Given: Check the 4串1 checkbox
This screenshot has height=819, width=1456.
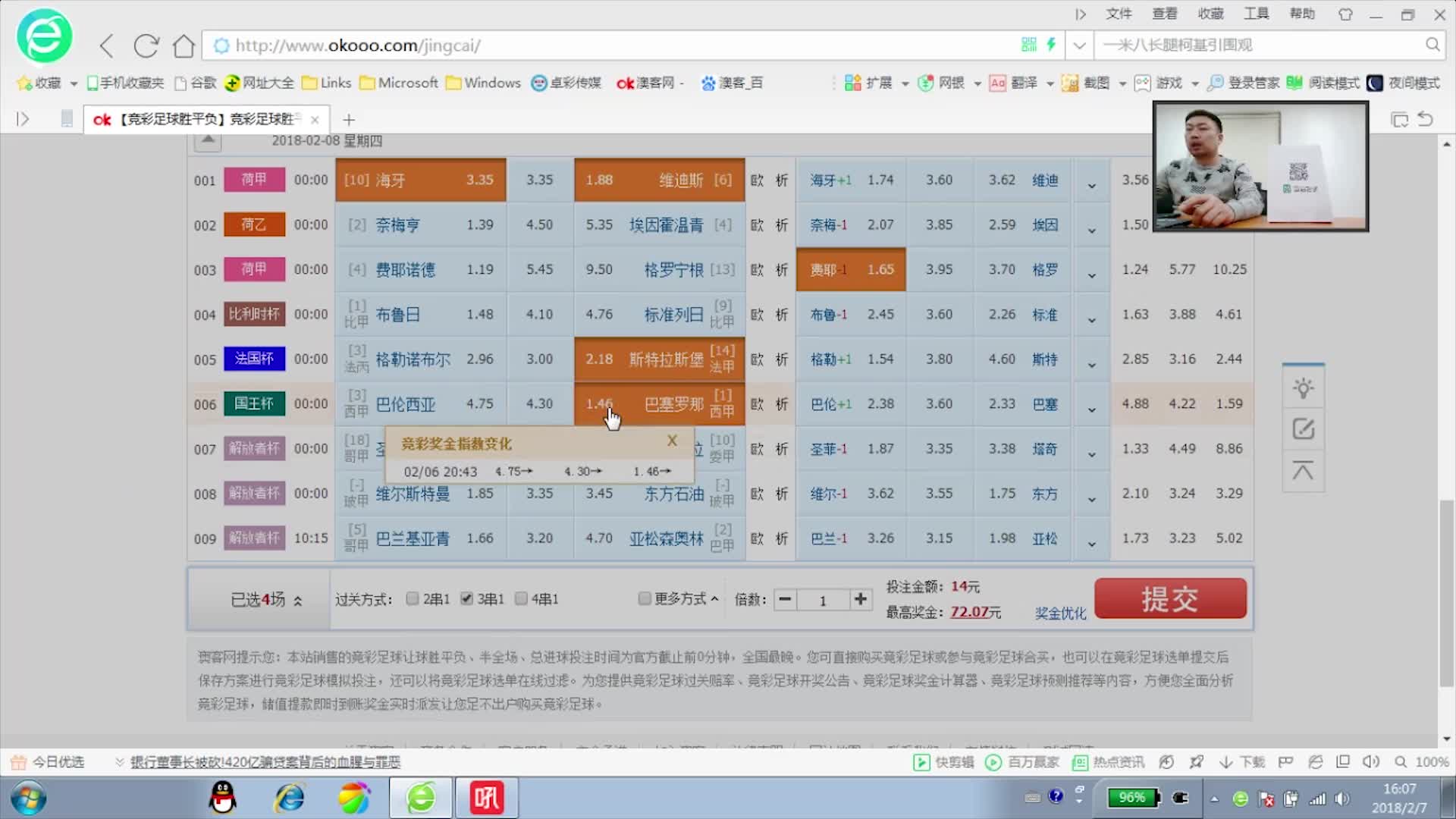Looking at the screenshot, I should (x=521, y=598).
